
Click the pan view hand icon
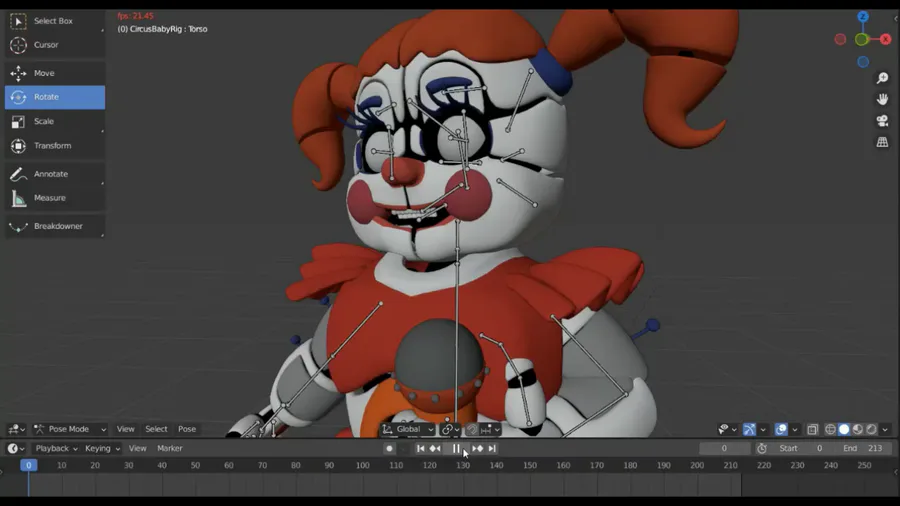click(x=882, y=99)
